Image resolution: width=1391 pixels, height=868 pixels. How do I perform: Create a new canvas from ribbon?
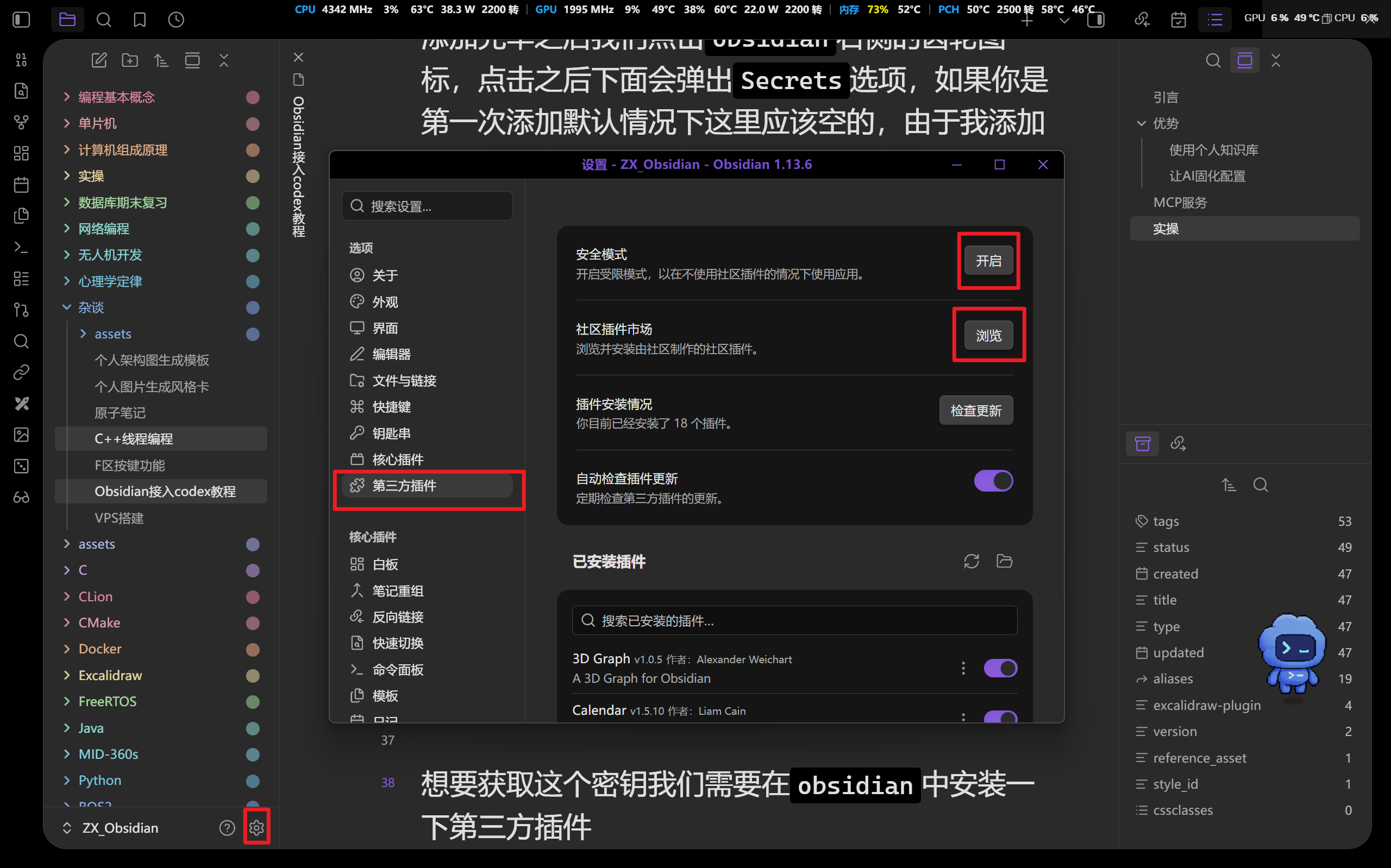tap(21, 153)
